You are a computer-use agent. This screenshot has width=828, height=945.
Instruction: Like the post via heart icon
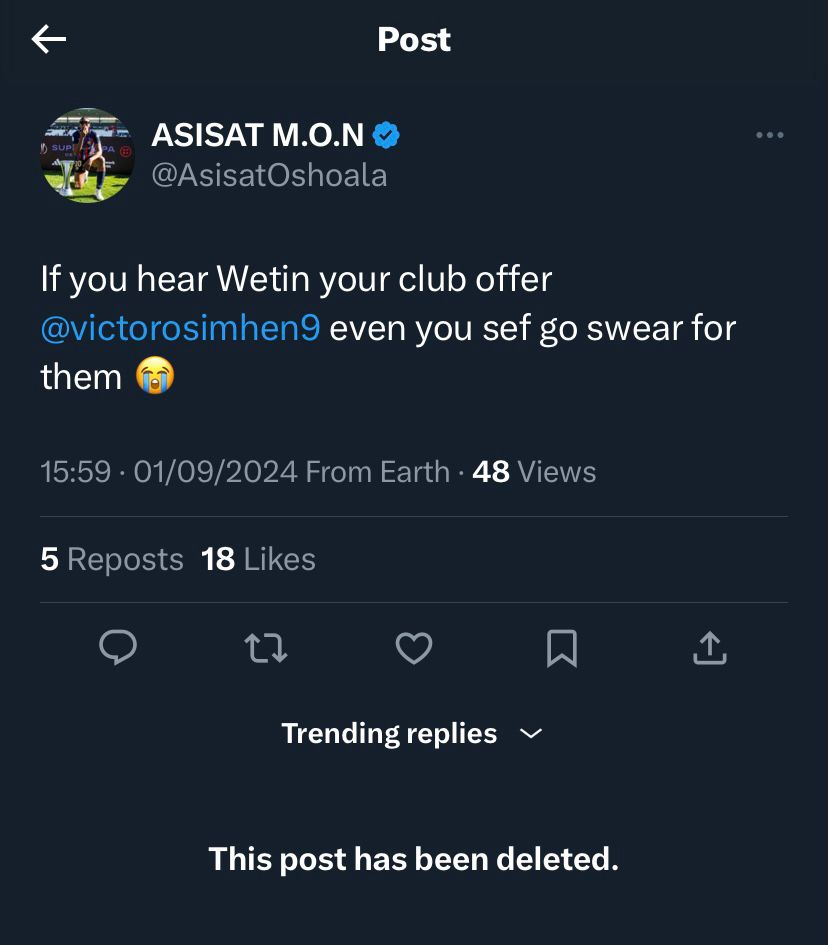point(414,648)
